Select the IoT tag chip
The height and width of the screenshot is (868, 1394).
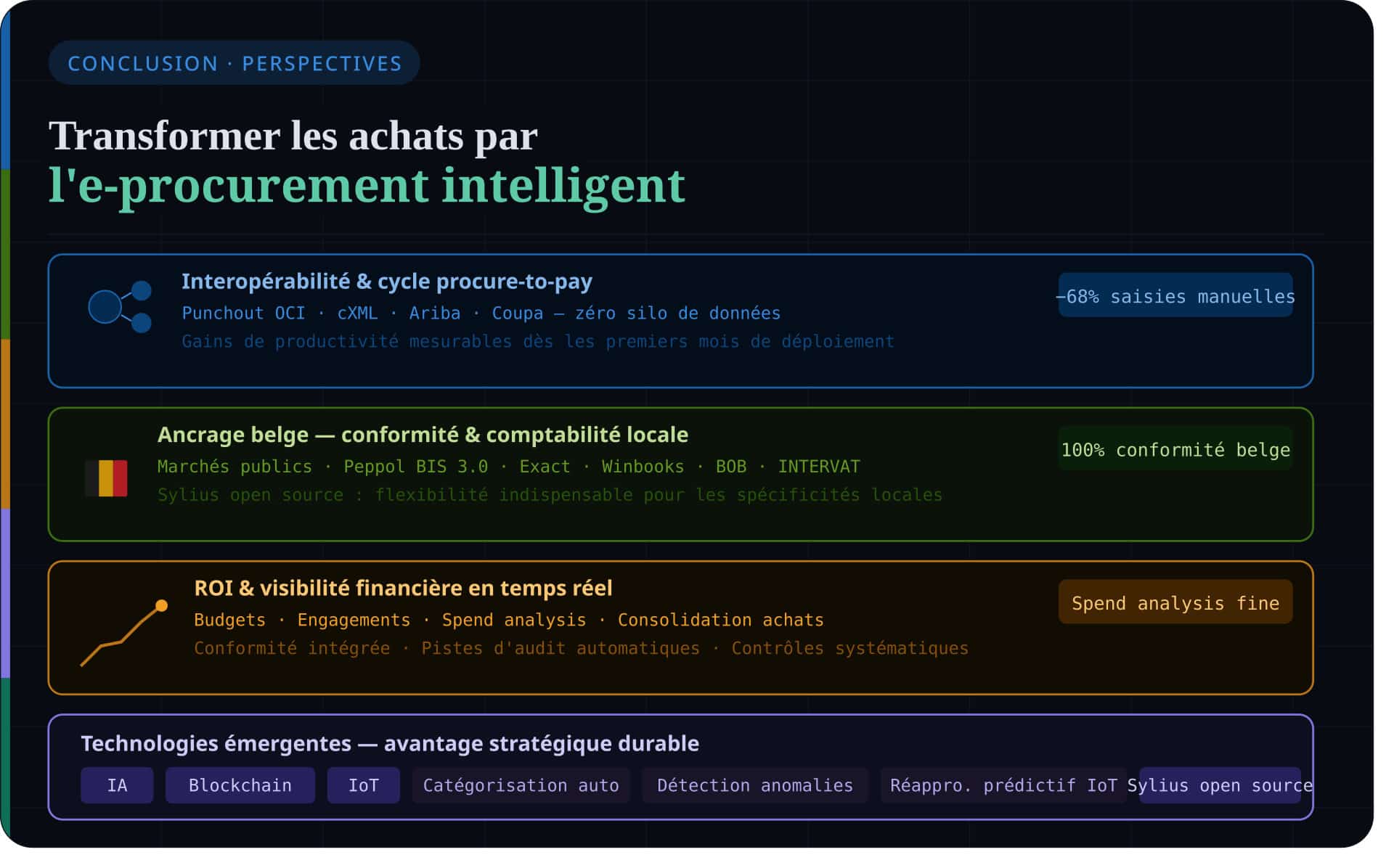pos(364,785)
